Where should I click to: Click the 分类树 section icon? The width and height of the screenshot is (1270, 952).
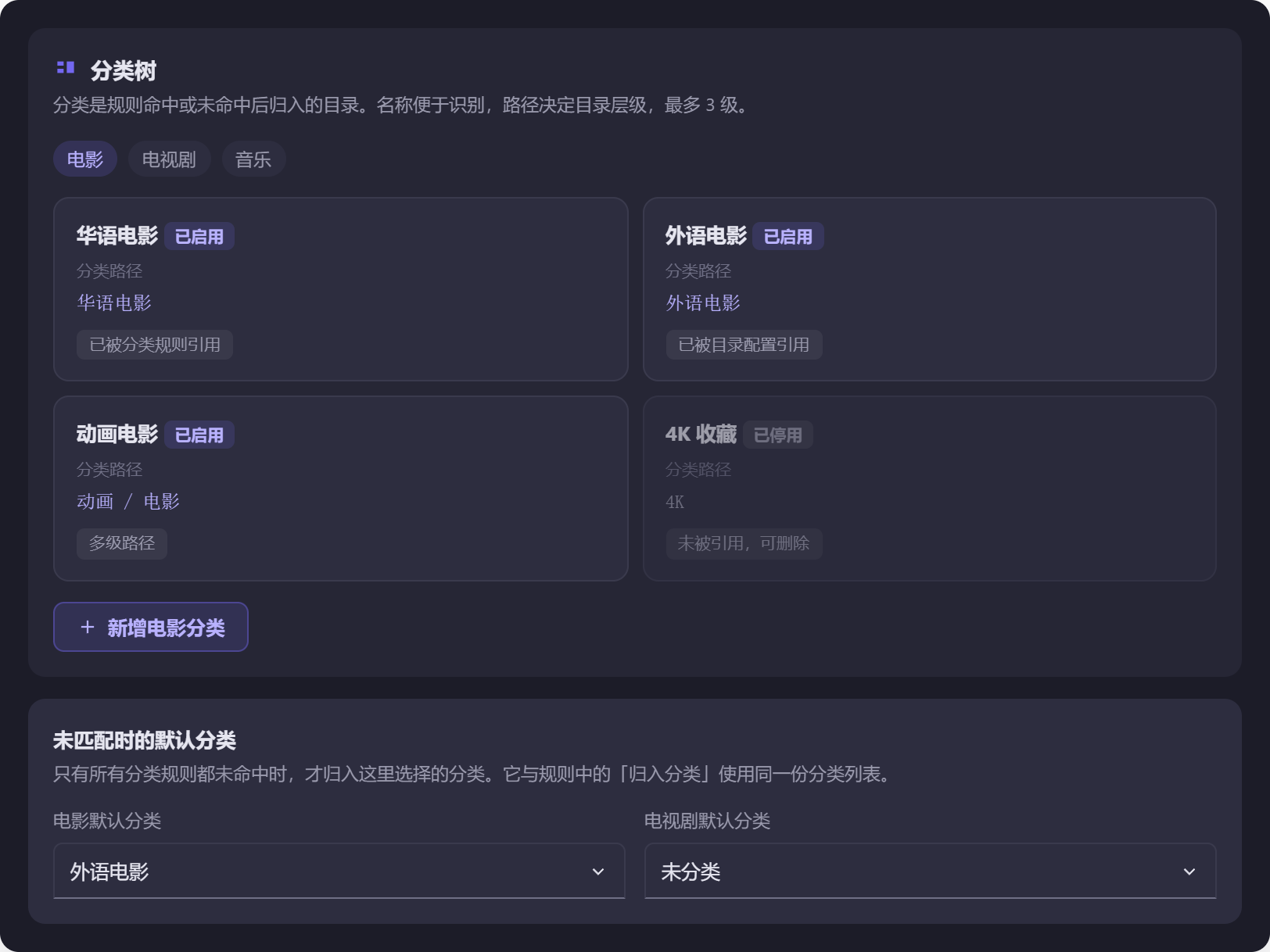(x=66, y=69)
